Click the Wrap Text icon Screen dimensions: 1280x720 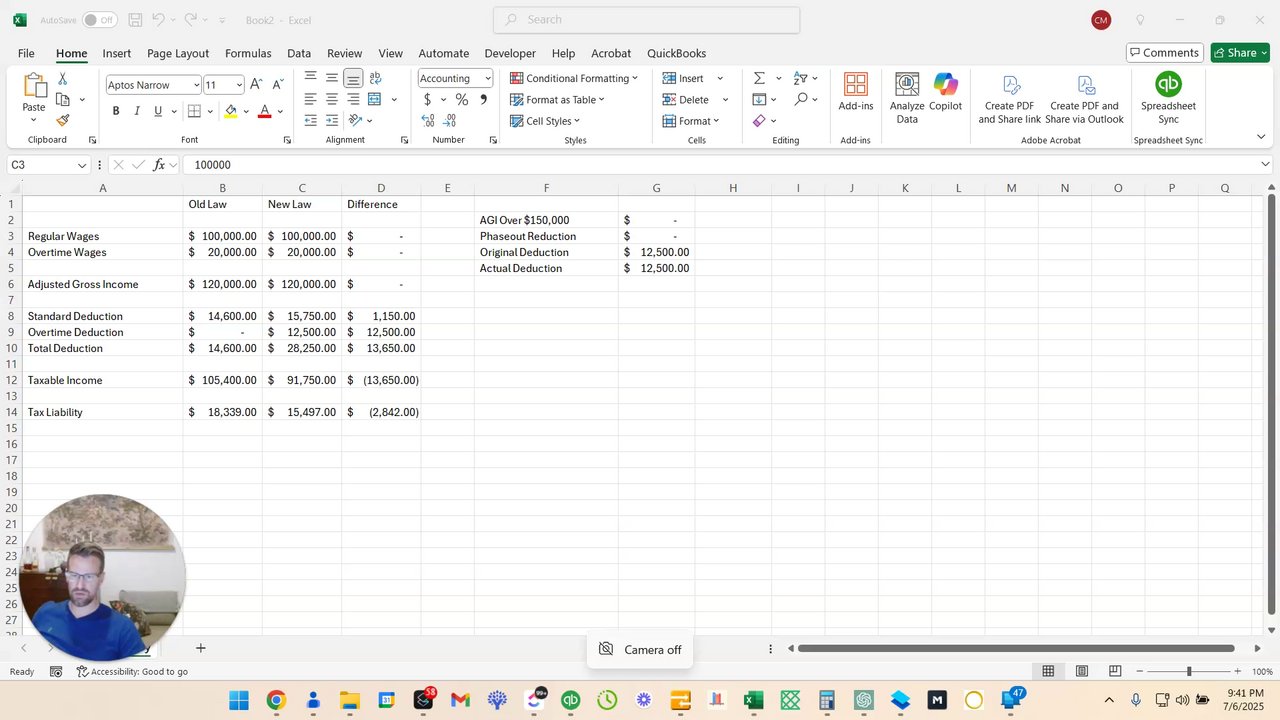(x=375, y=78)
